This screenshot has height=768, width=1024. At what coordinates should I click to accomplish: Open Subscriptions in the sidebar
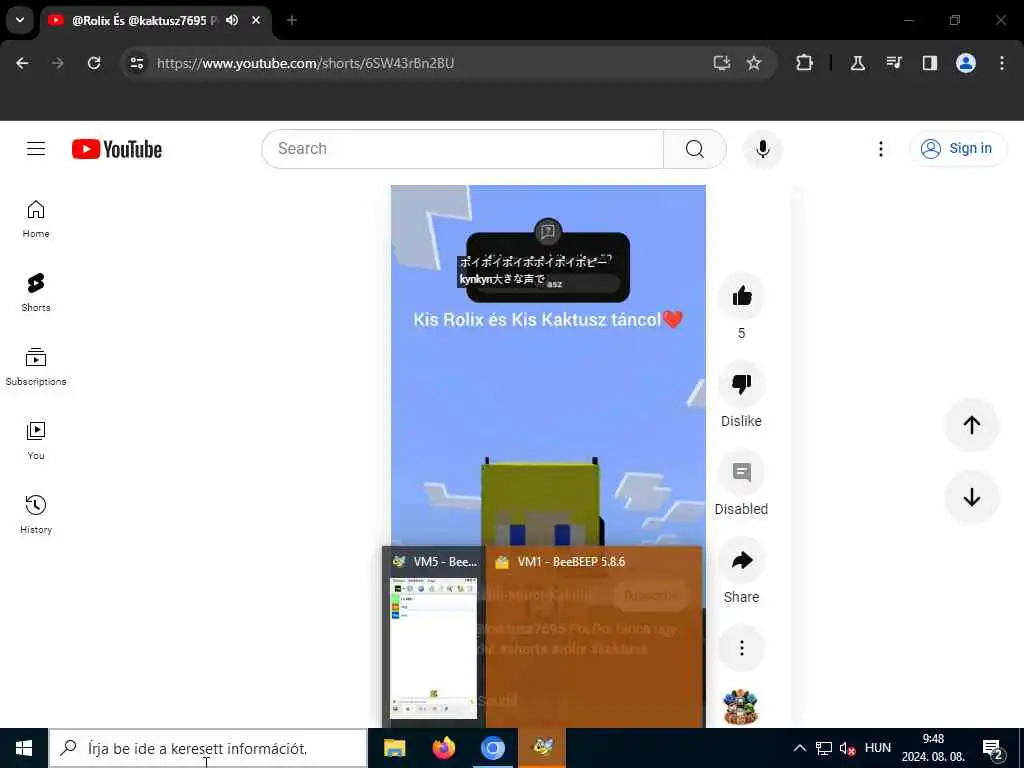[36, 366]
